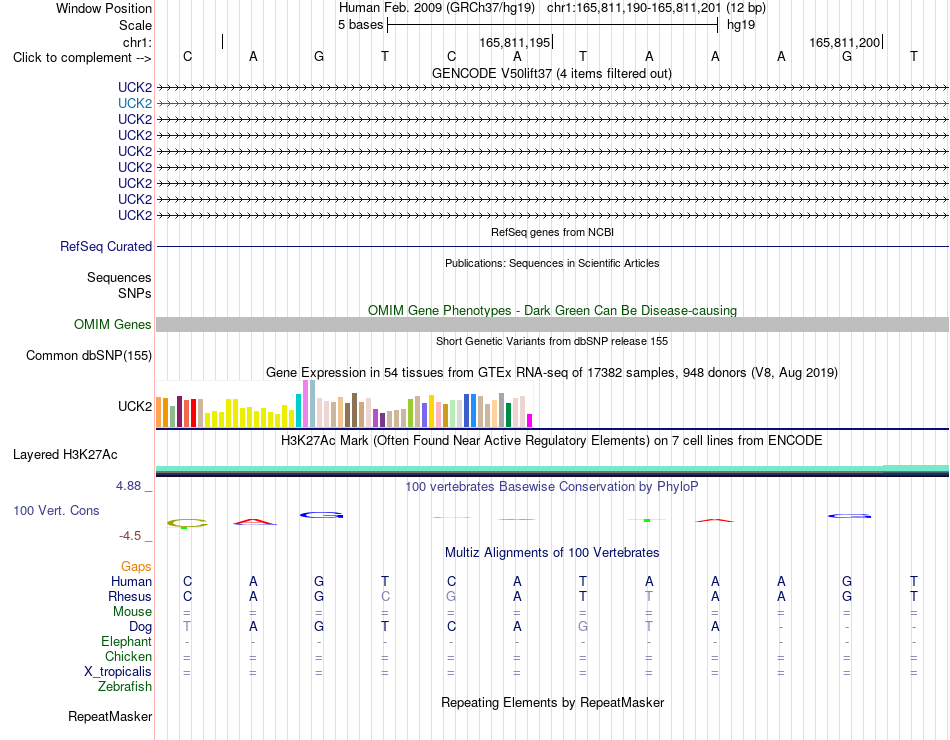Click the Dog species row label
This screenshot has width=950, height=740.
tap(140, 627)
